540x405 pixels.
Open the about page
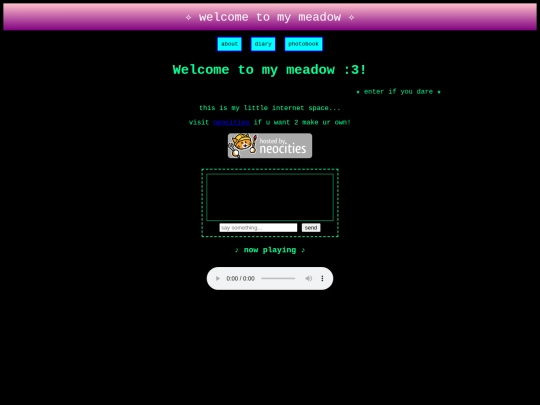pos(229,44)
